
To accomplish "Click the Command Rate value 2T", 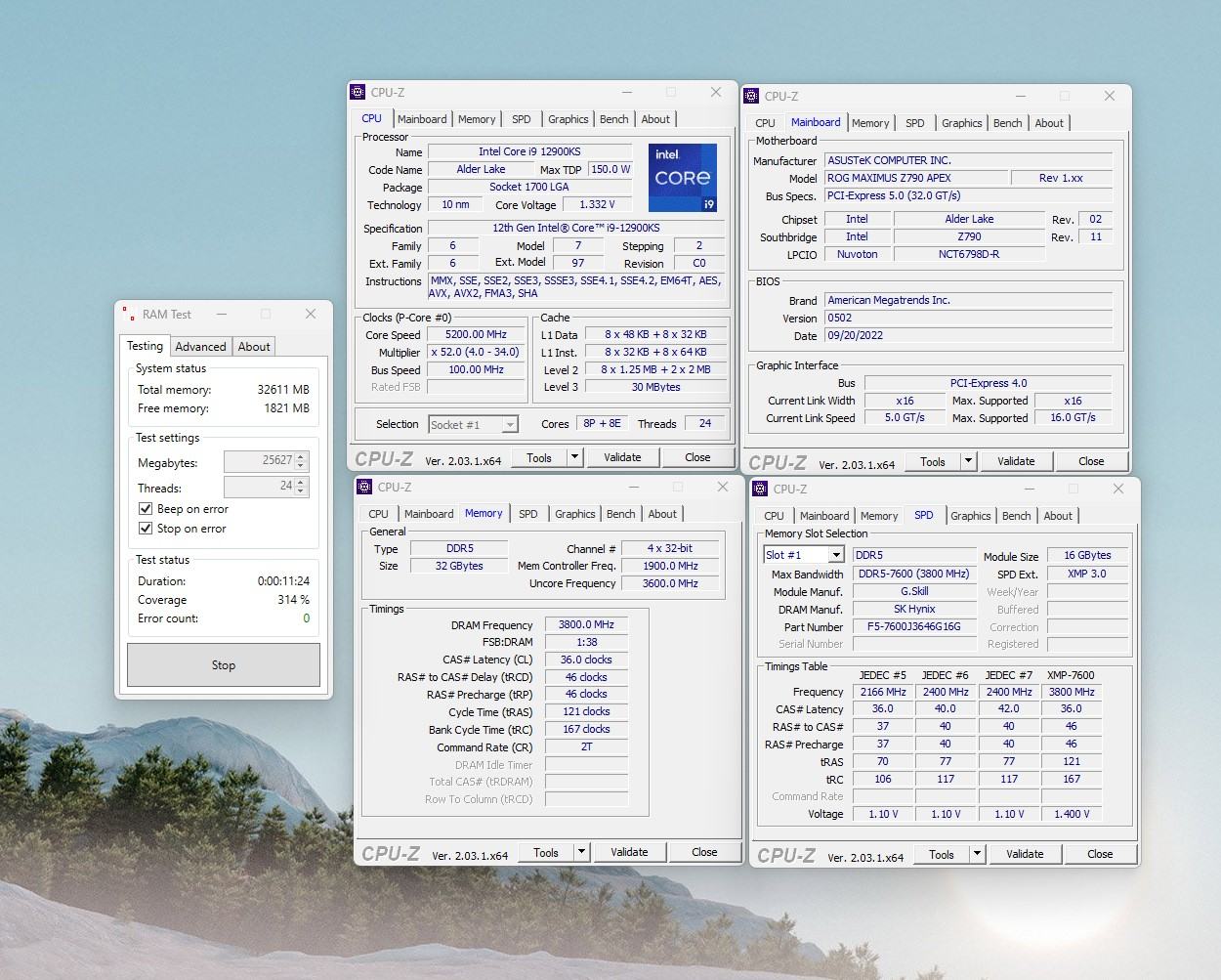I will [586, 746].
